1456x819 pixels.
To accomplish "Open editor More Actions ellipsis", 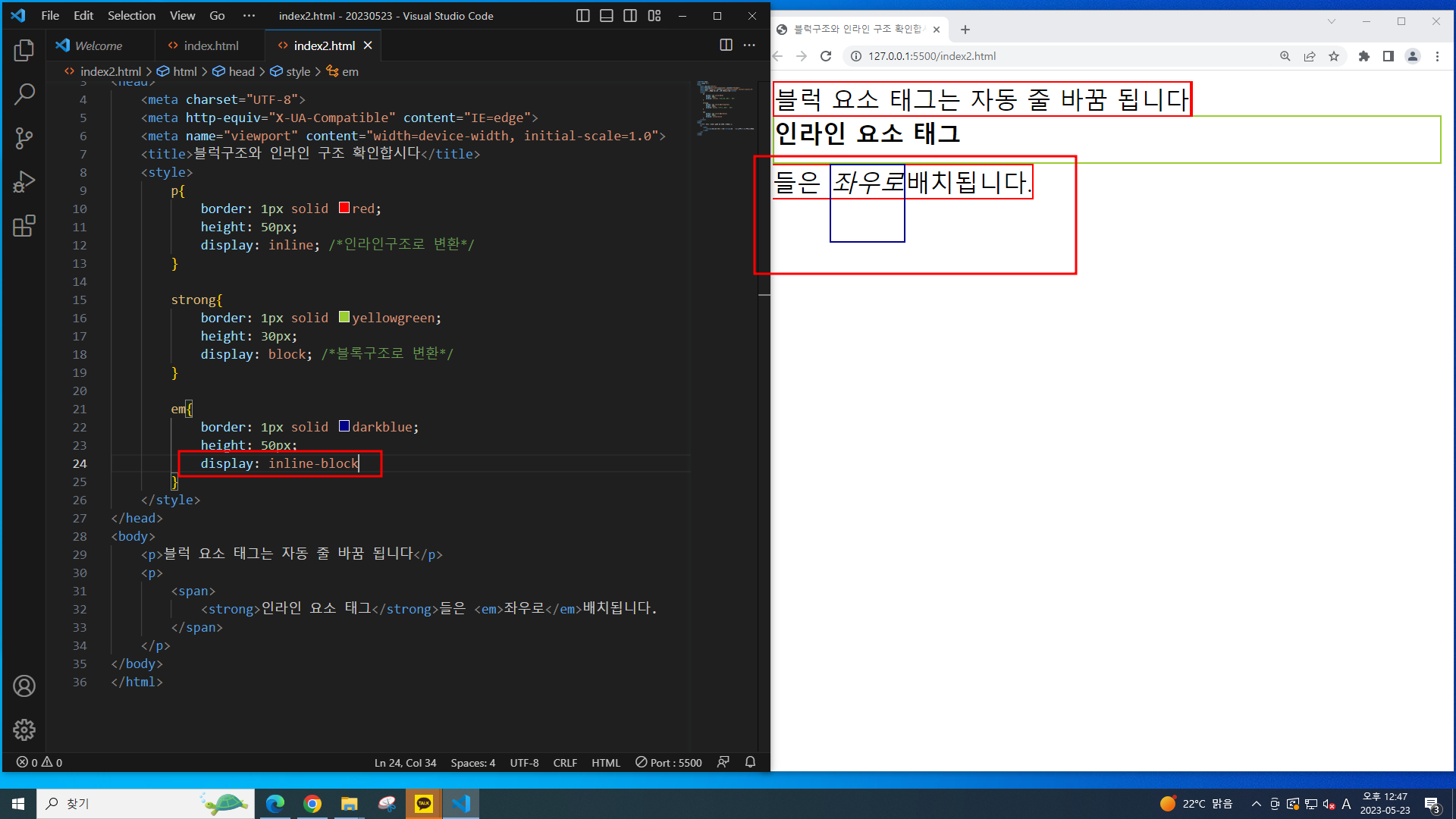I will tap(749, 45).
